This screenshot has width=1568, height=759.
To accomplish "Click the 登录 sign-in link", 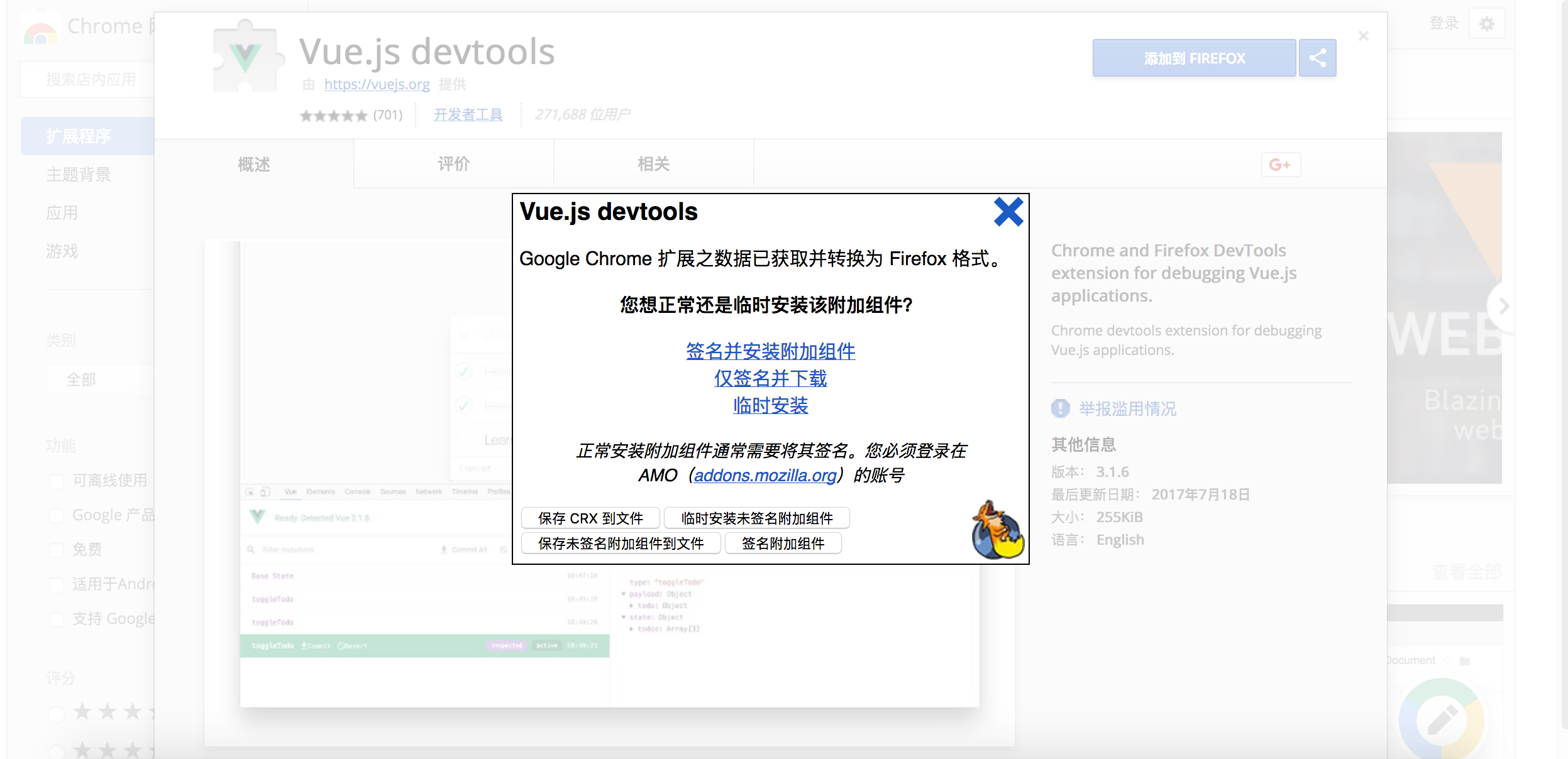I will 1444,24.
